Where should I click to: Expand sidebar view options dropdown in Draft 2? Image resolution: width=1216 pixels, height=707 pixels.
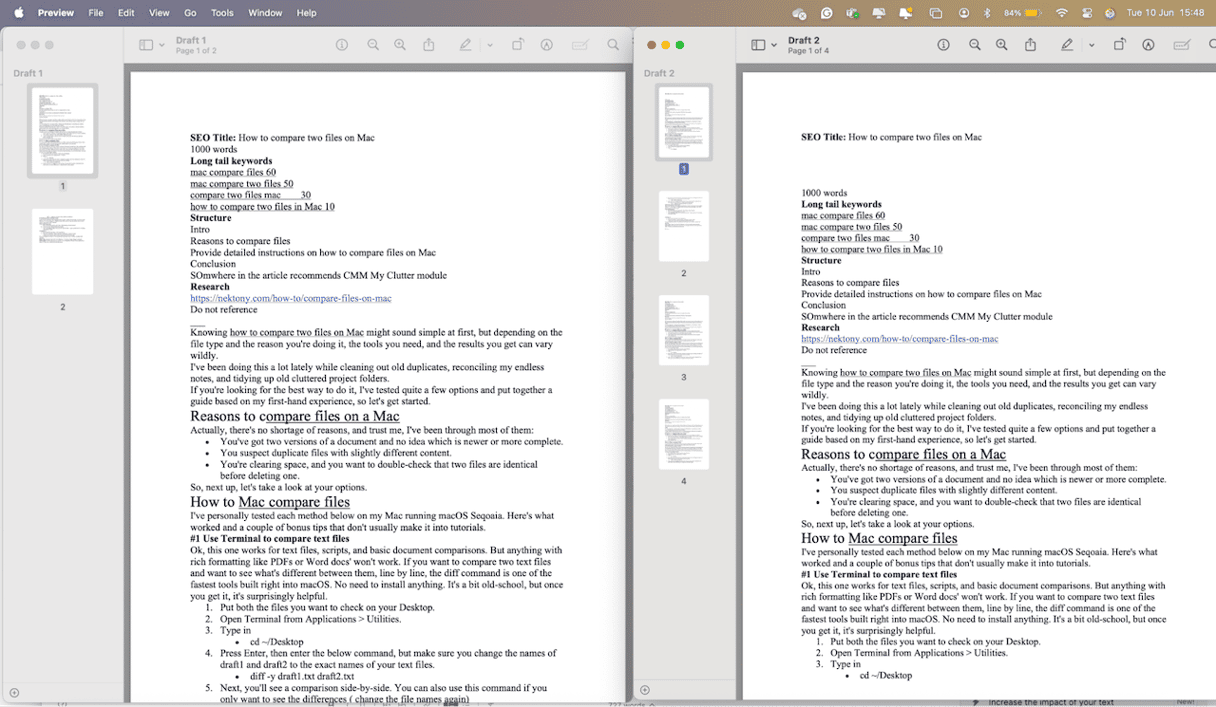tap(774, 45)
